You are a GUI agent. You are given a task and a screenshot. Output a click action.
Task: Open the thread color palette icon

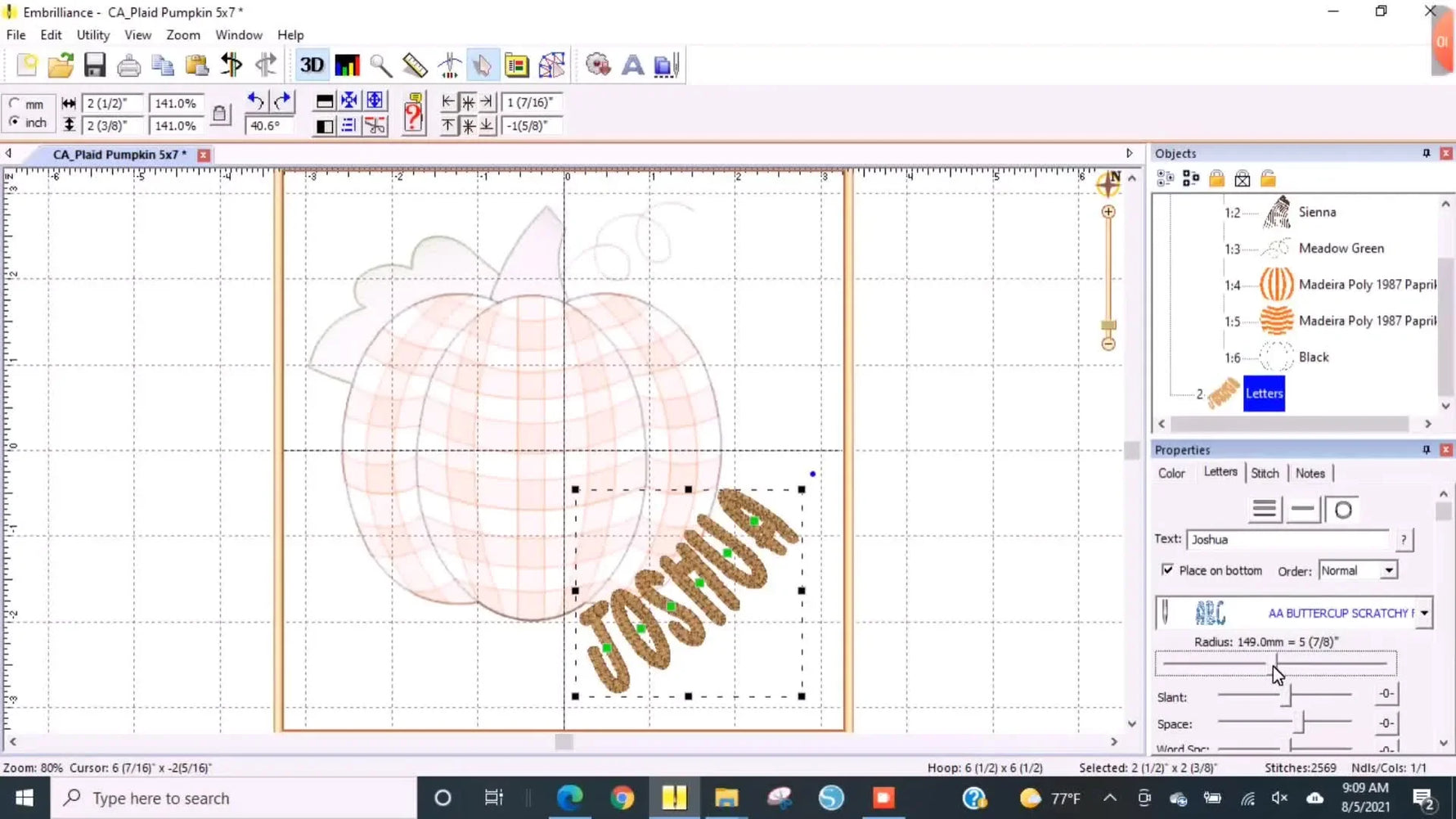tap(347, 65)
